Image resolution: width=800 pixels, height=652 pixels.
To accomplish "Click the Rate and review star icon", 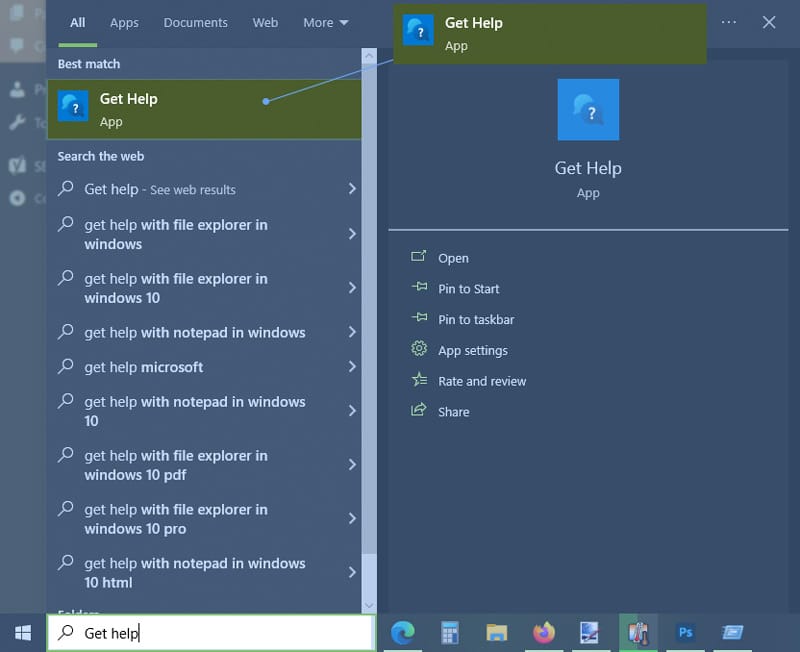I will coord(419,380).
